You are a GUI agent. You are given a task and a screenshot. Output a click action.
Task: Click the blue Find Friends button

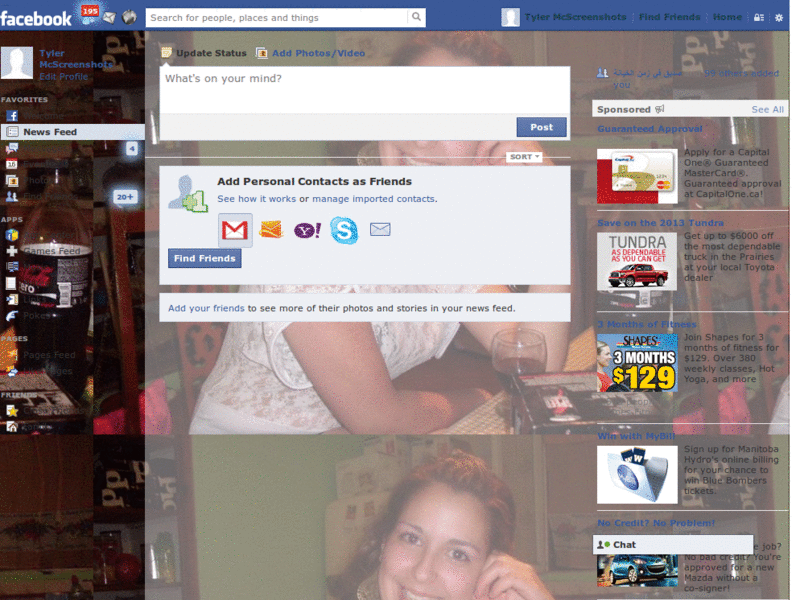[x=205, y=259]
